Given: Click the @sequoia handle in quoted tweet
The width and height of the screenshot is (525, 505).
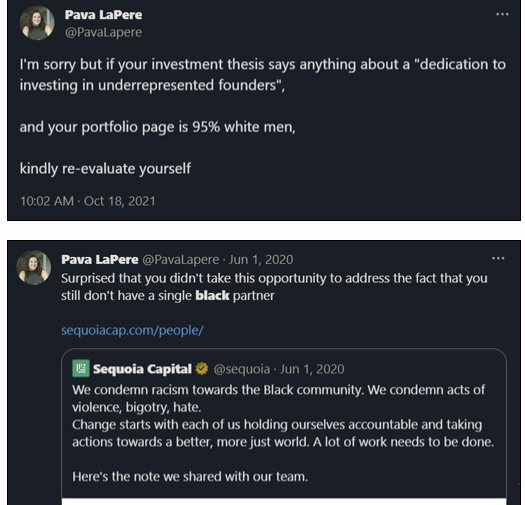Looking at the screenshot, I should pyautogui.click(x=242, y=369).
